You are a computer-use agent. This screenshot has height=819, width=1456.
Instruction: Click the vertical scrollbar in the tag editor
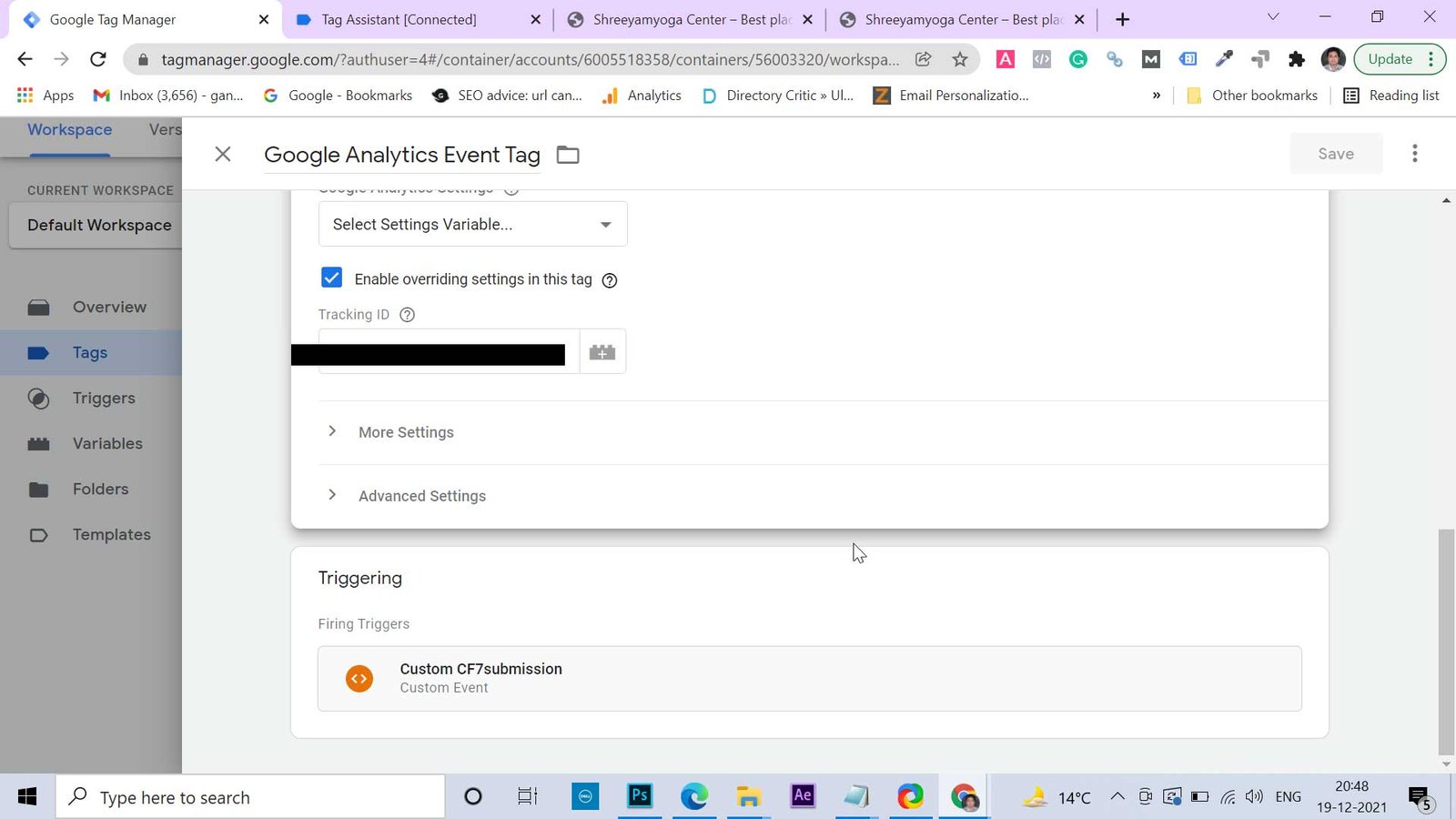point(1445,642)
